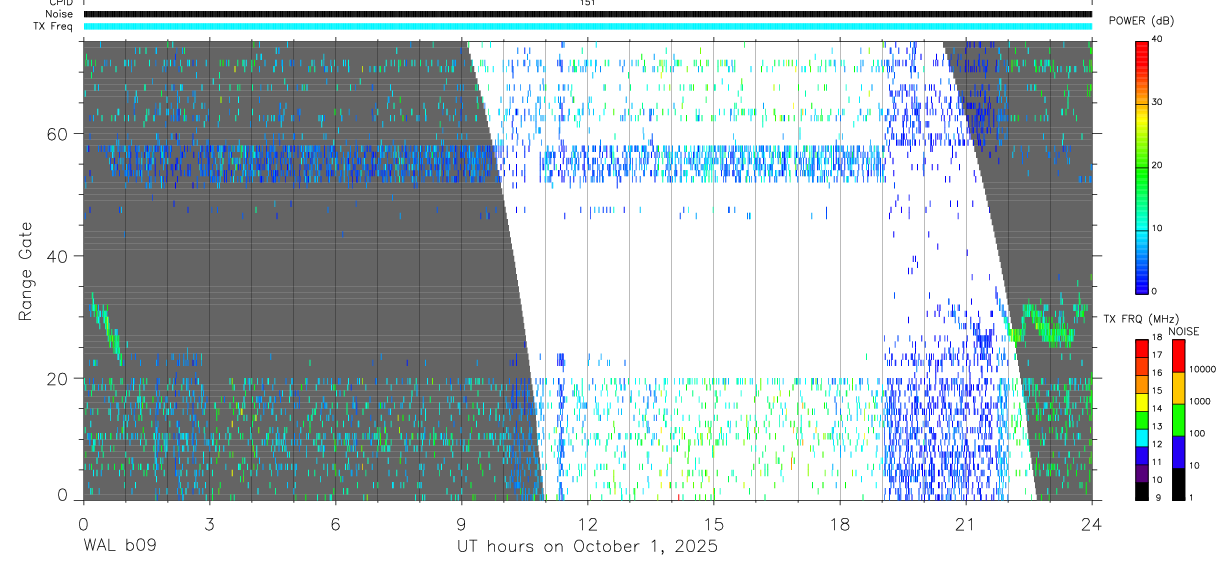Viewport: 1228px width, 567px height.
Task: Select the 10000 noise tick label
Action: (x=1203, y=369)
